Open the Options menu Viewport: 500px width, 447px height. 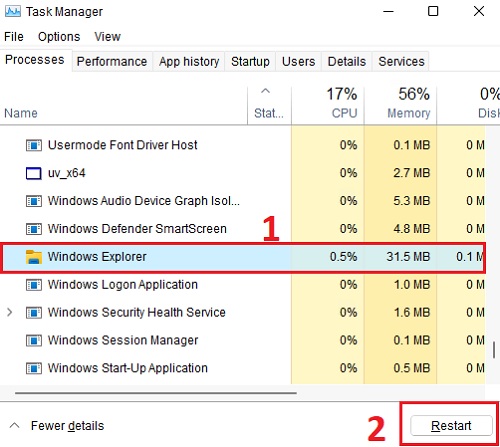59,37
